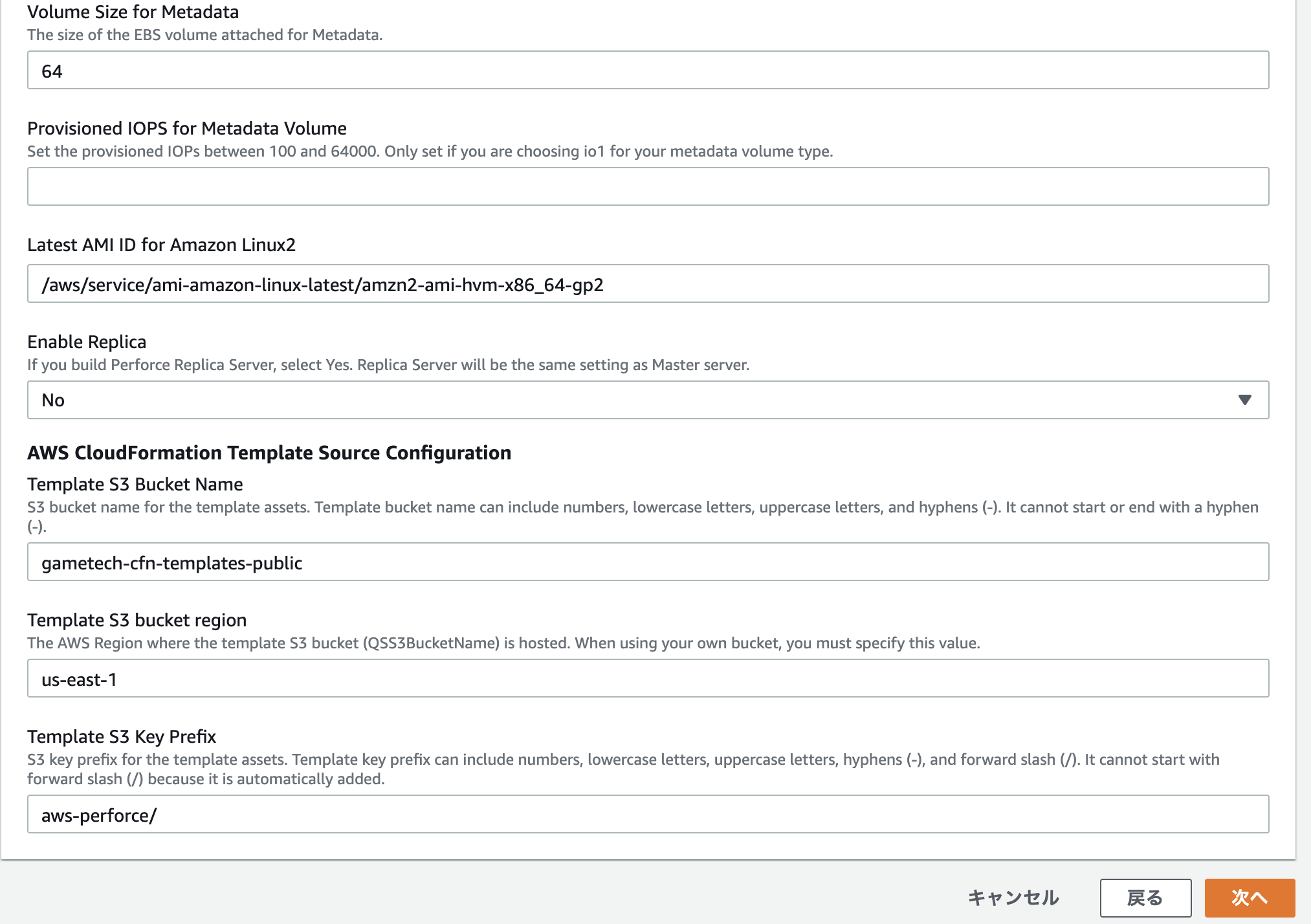Click the Latest AMI ID input field
Screen dimensions: 1311x924
tap(647, 283)
